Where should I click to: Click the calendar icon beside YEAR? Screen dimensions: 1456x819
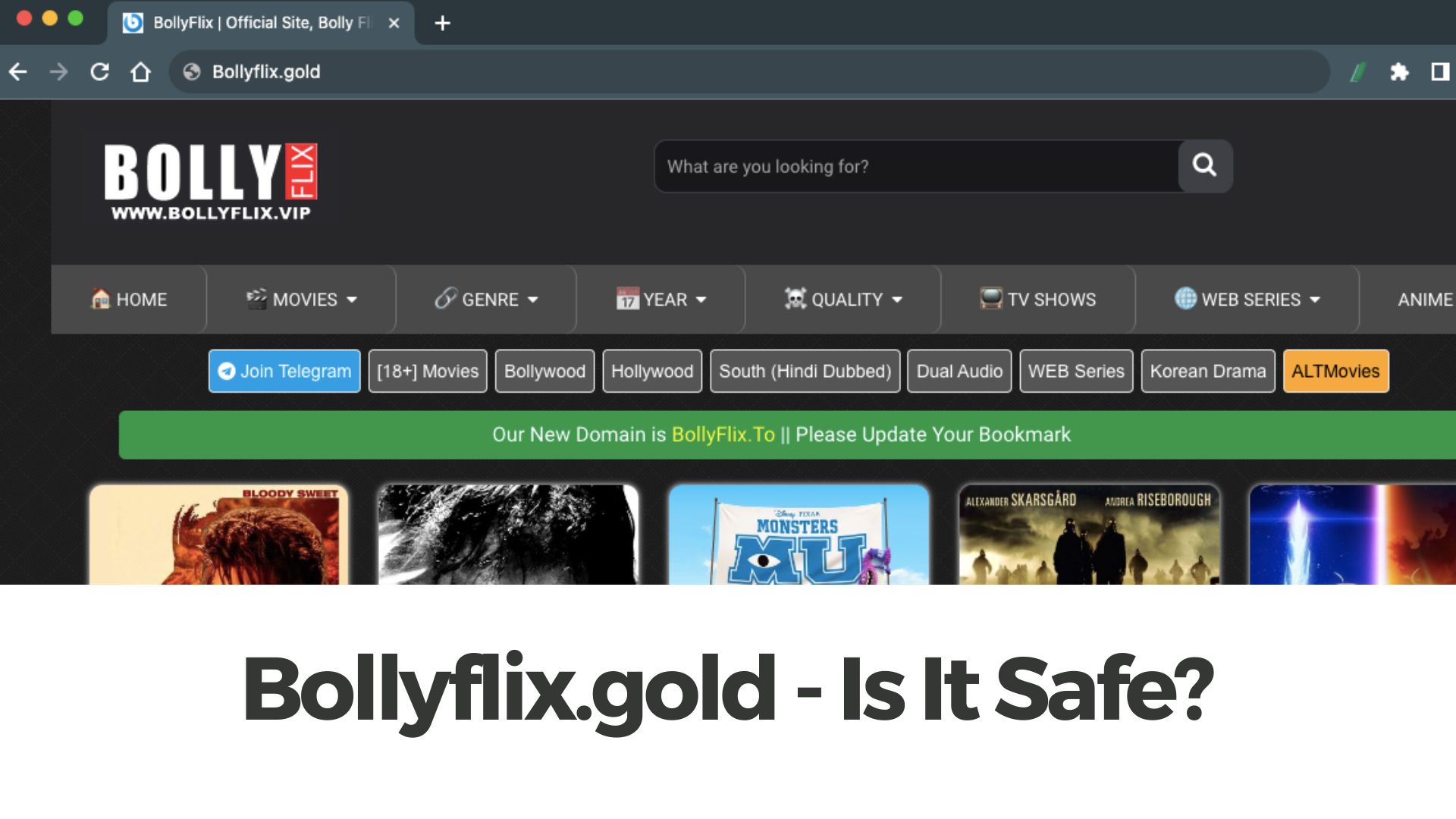pyautogui.click(x=627, y=299)
